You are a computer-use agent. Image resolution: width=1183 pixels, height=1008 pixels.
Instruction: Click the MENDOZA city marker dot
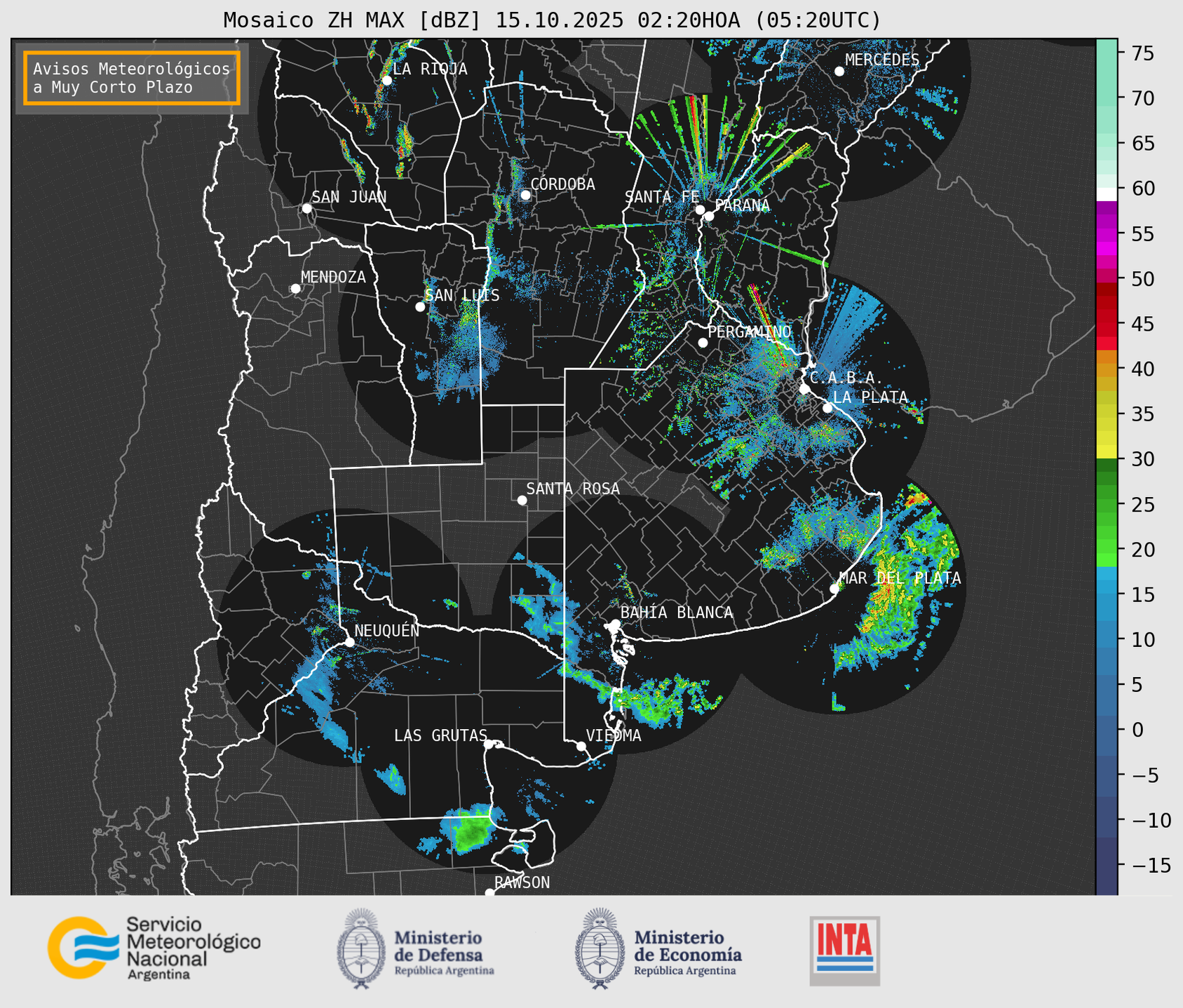click(295, 289)
